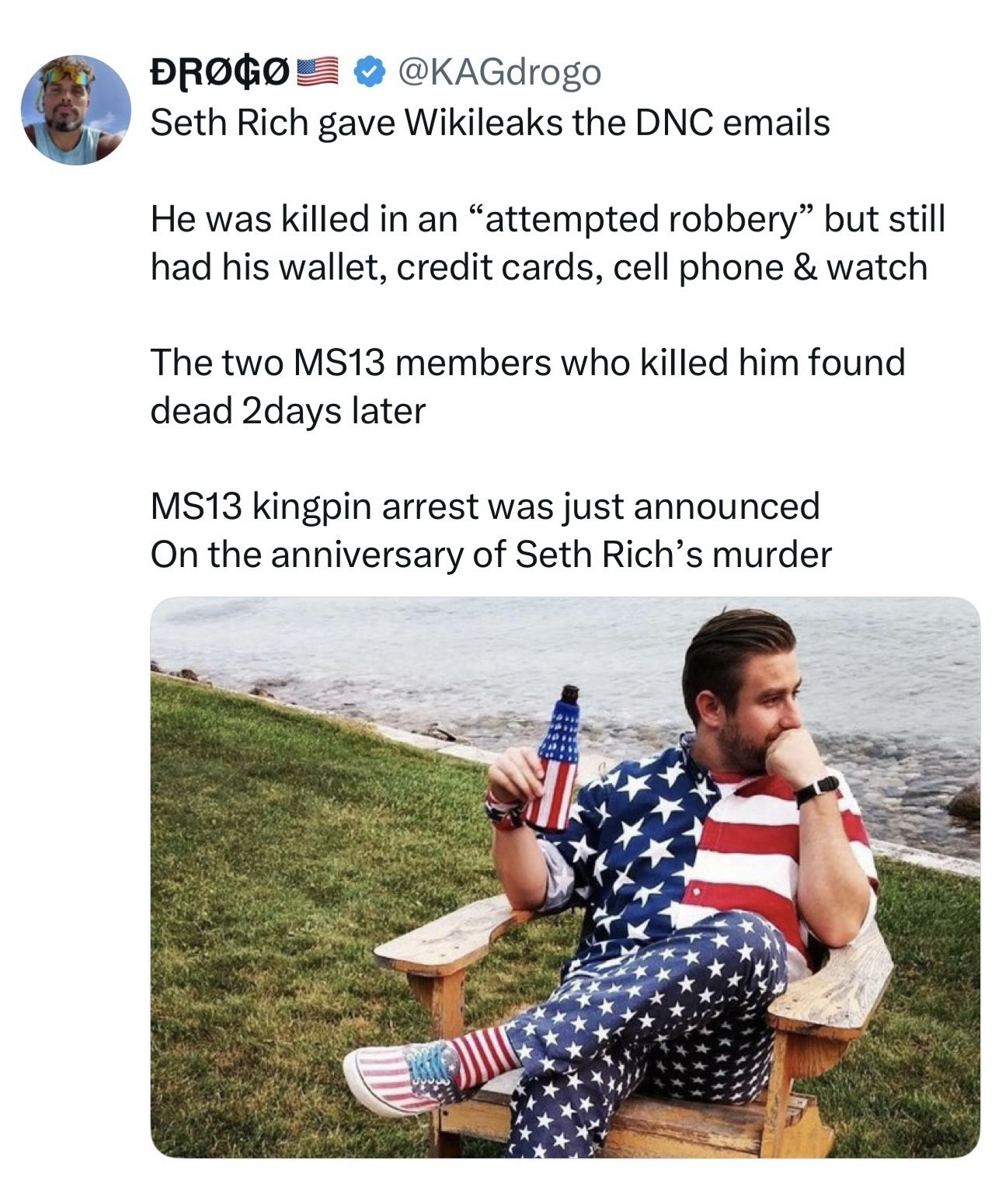
Task: Click the line about Wikileaks DNC emails
Action: coord(489,123)
